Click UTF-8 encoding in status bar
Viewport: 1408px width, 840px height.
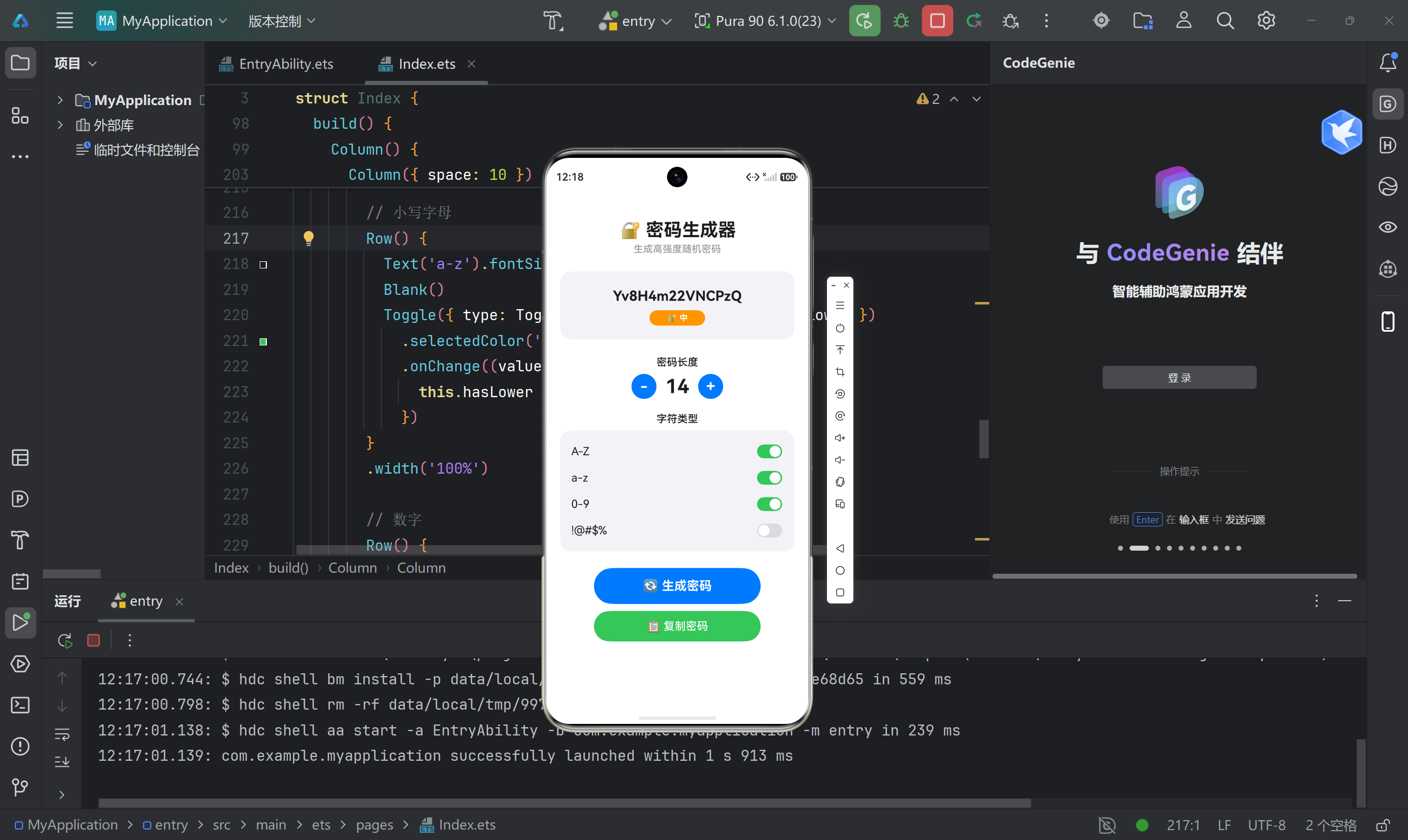point(1267,825)
